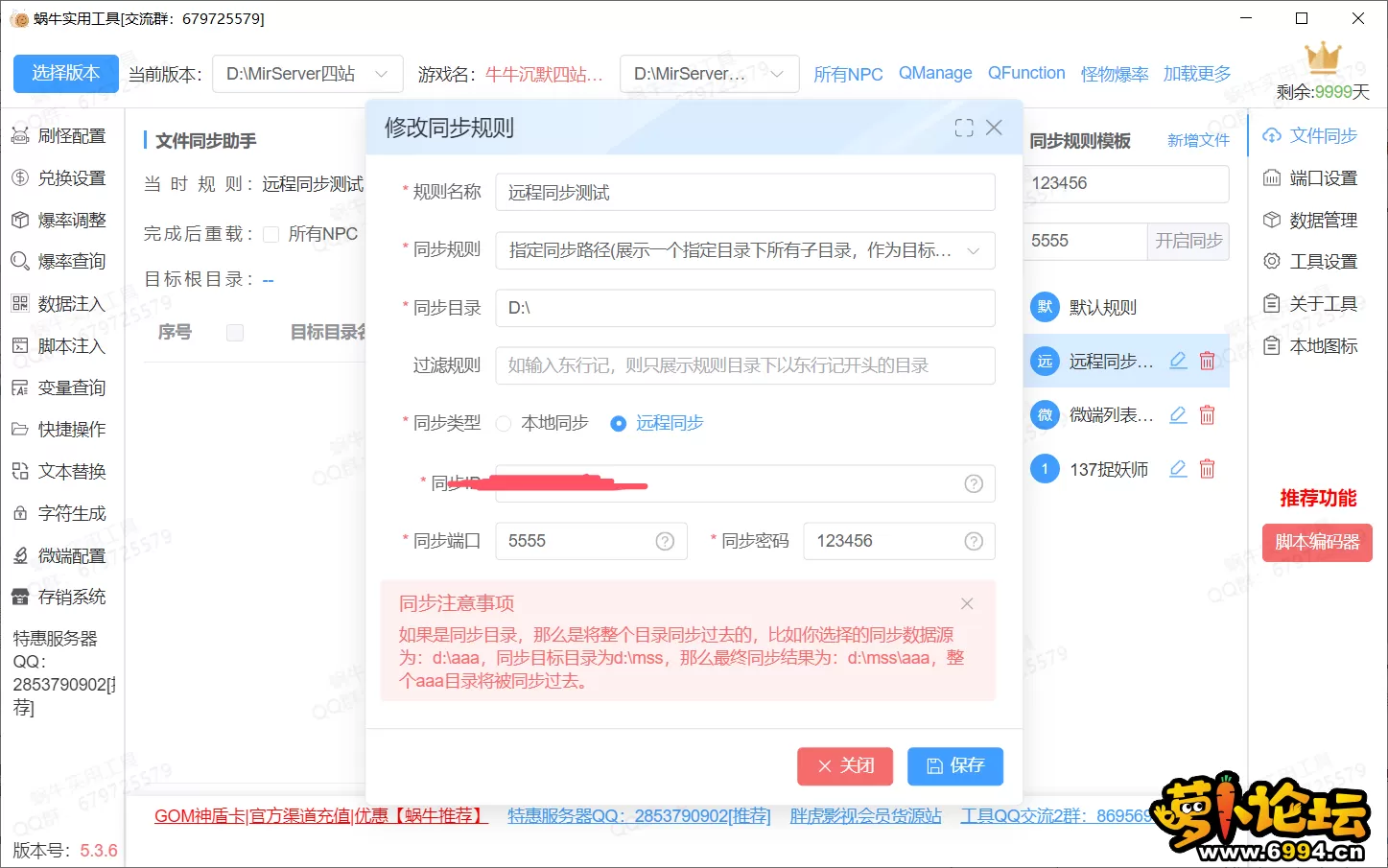Edit the 远程同步 rule with the pencil icon

[1179, 361]
